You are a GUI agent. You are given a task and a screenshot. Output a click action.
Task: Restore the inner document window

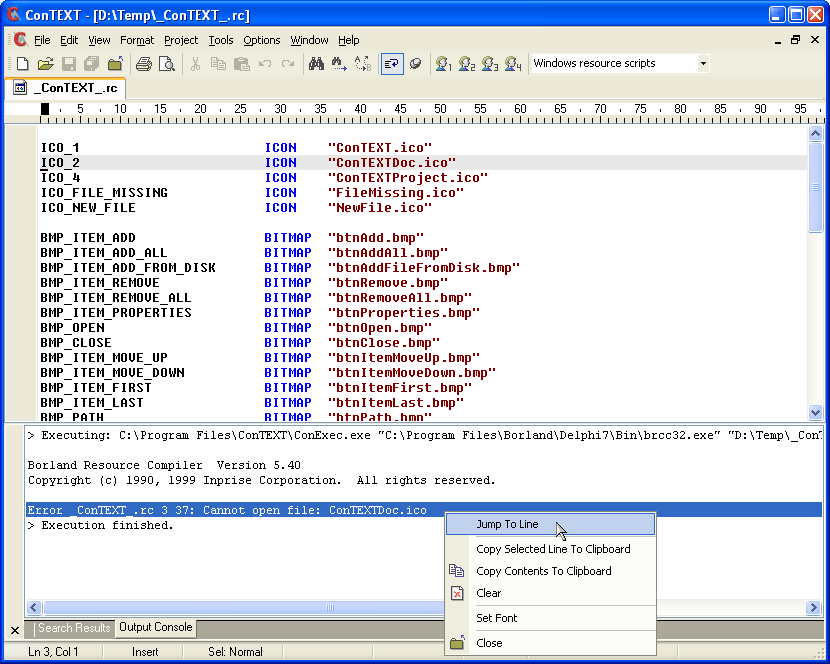coord(796,40)
